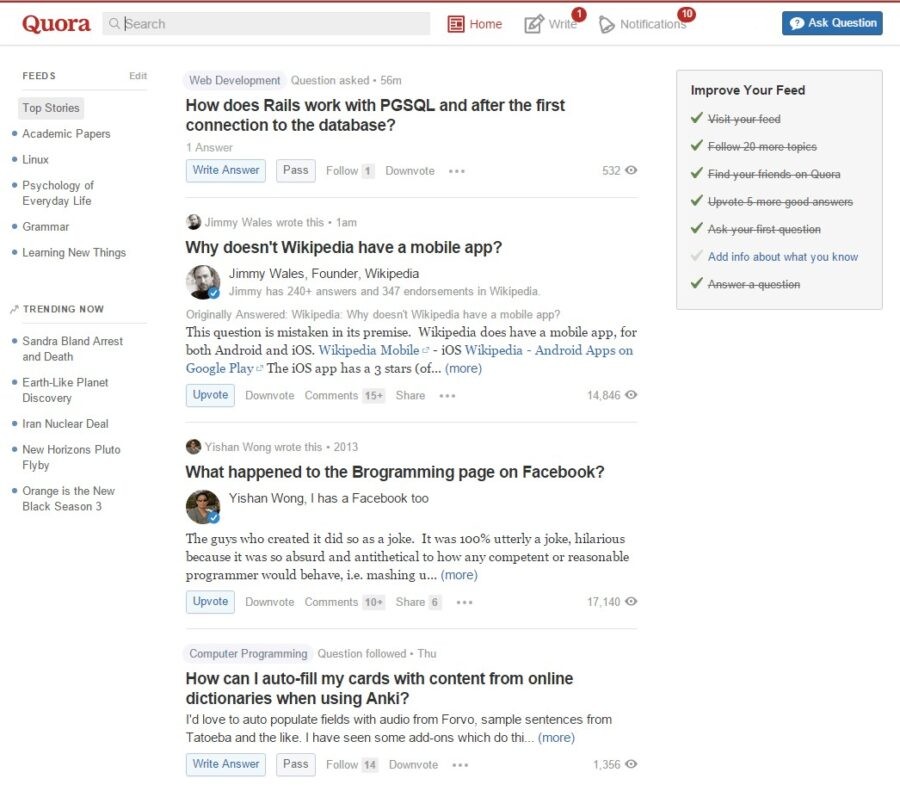Click the Write pencil icon

(533, 24)
